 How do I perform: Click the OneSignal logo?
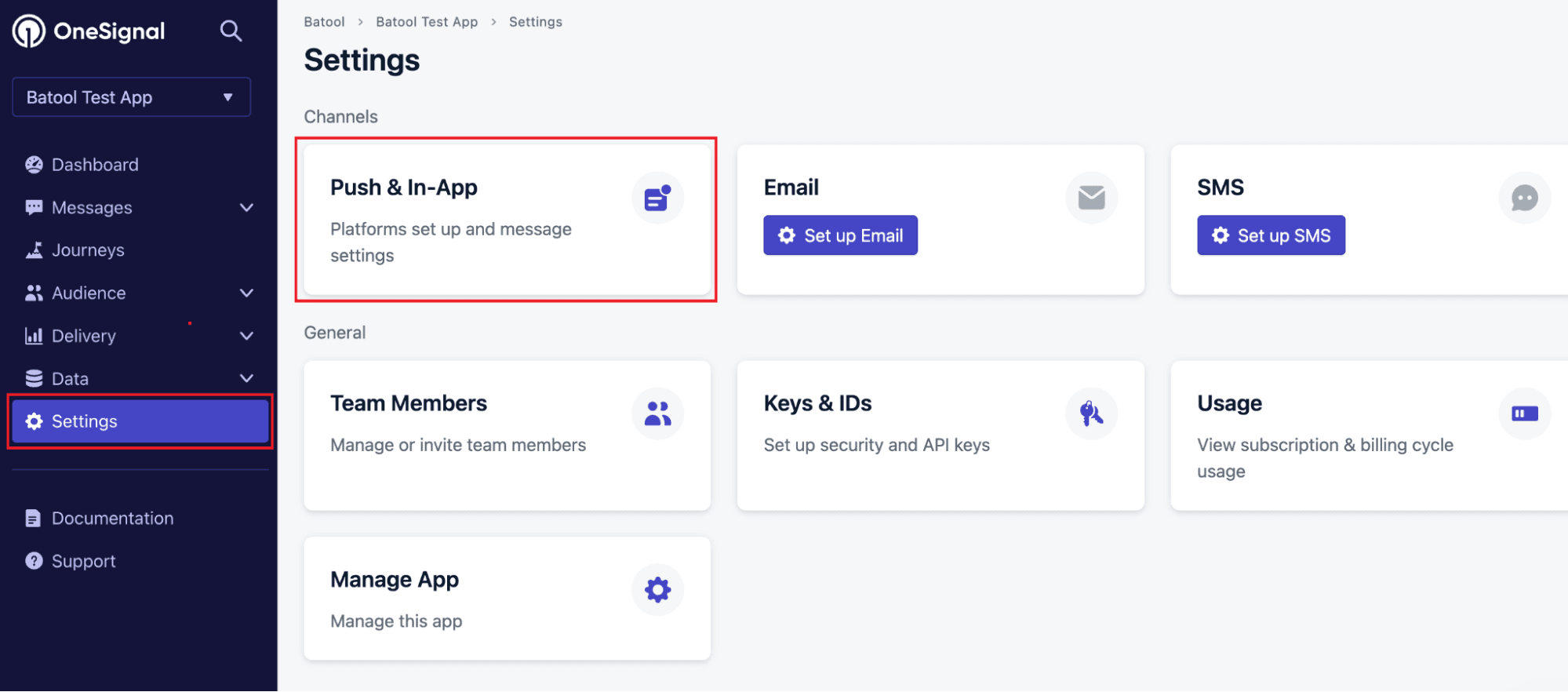click(89, 31)
